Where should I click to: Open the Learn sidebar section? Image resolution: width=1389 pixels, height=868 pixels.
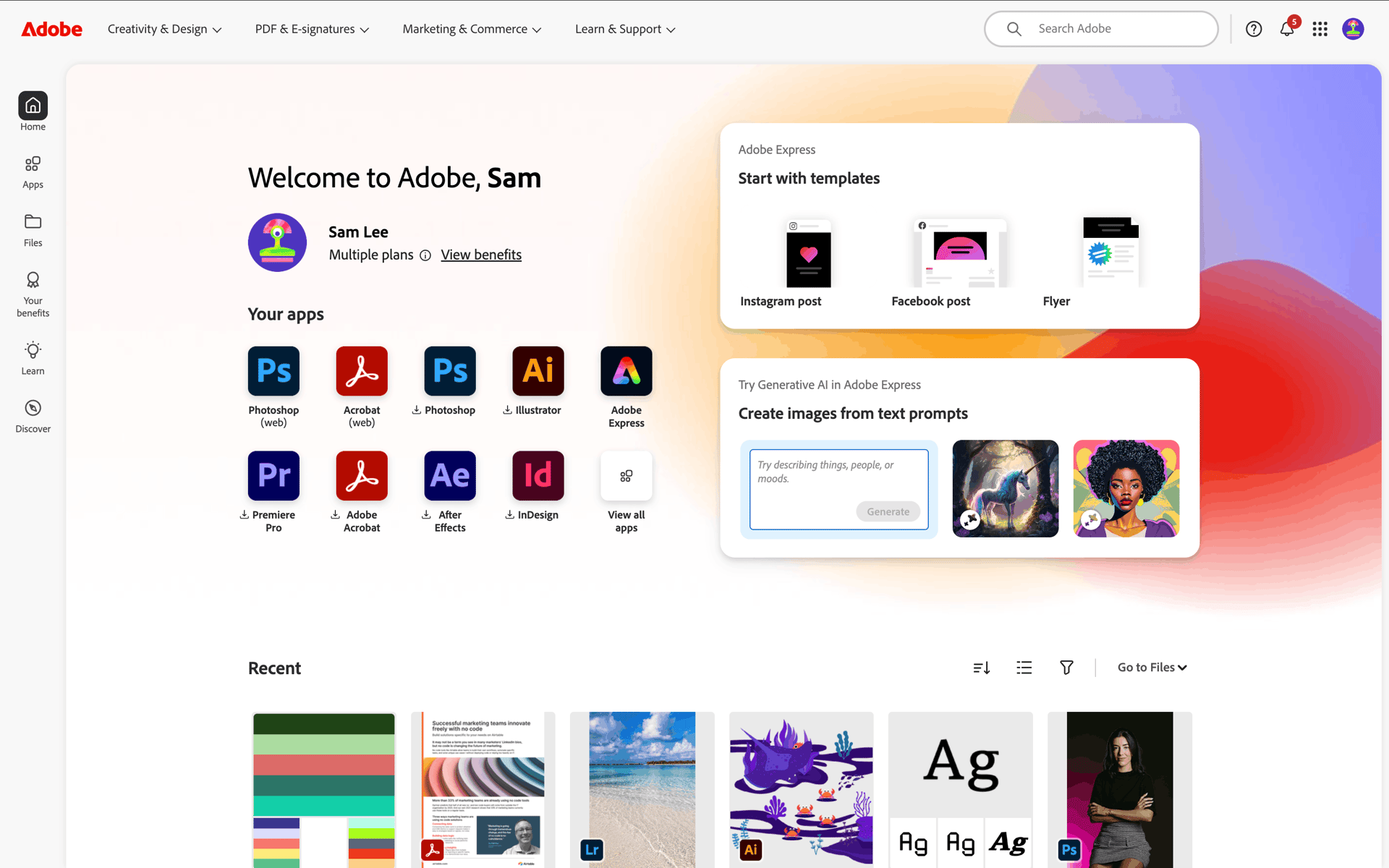(33, 358)
